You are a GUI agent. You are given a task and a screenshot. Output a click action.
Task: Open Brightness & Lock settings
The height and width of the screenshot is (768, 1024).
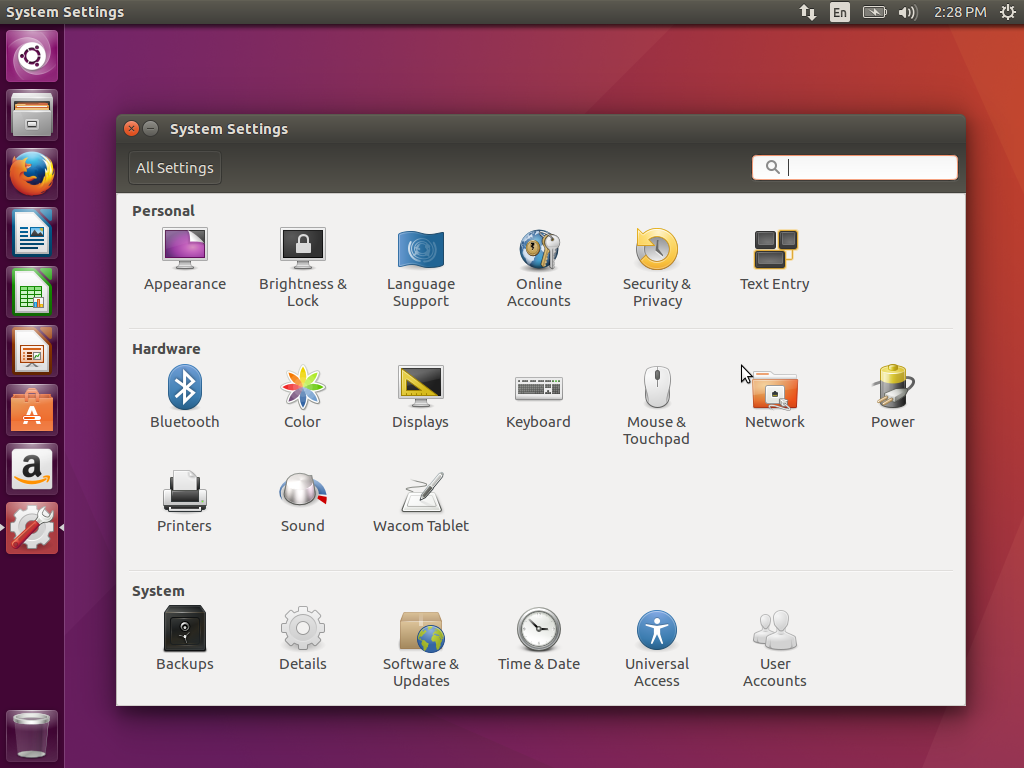pyautogui.click(x=302, y=268)
